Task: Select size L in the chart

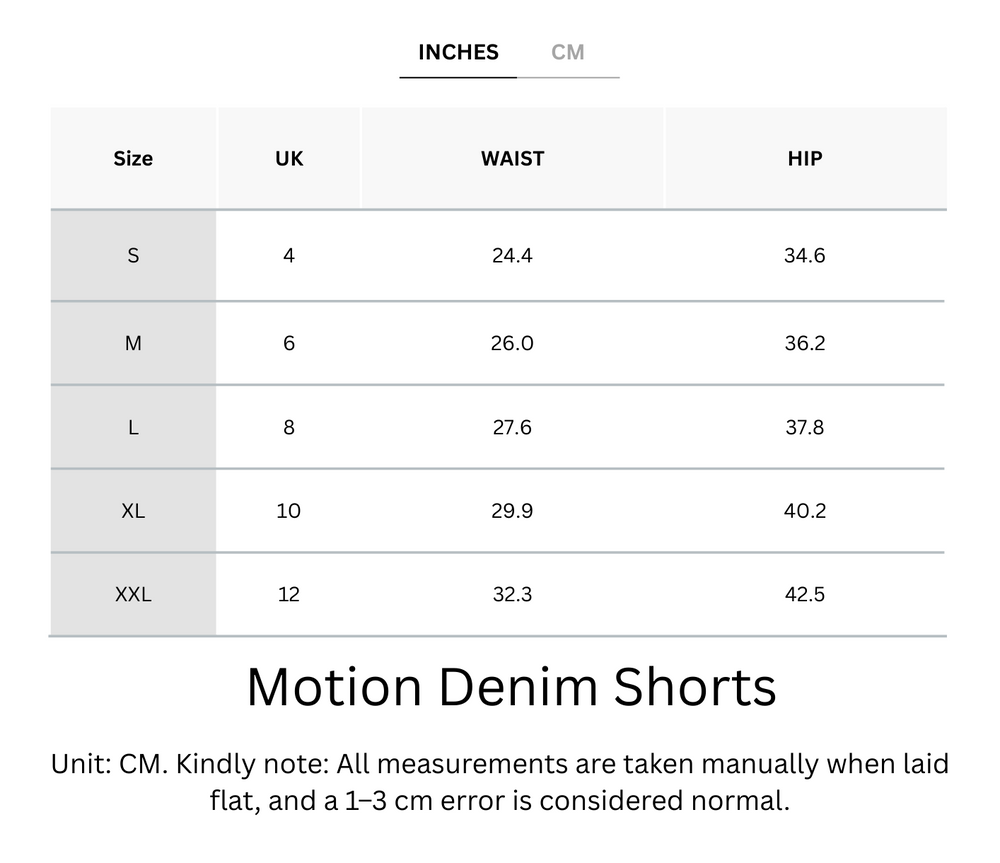Action: pos(132,427)
